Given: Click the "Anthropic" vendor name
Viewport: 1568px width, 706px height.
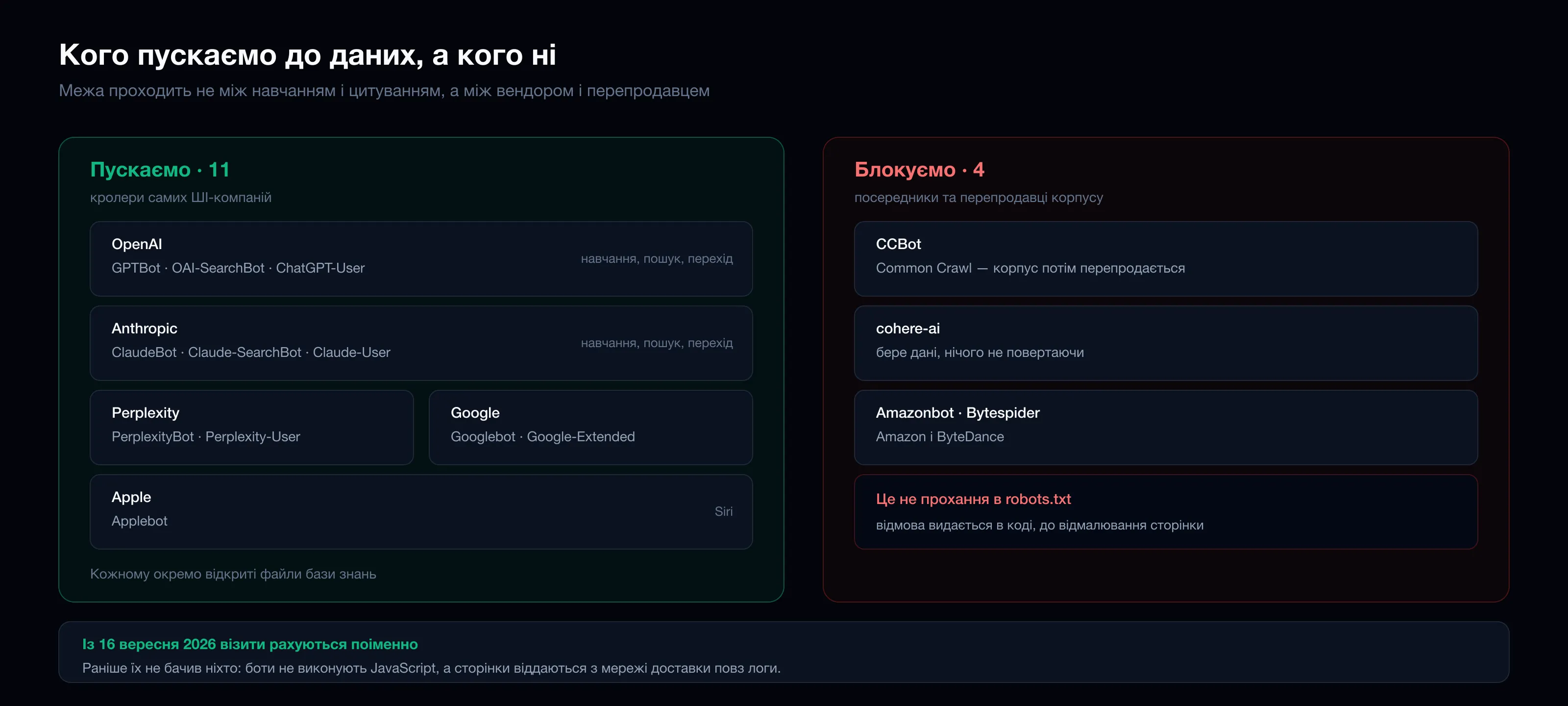Looking at the screenshot, I should click(x=144, y=328).
